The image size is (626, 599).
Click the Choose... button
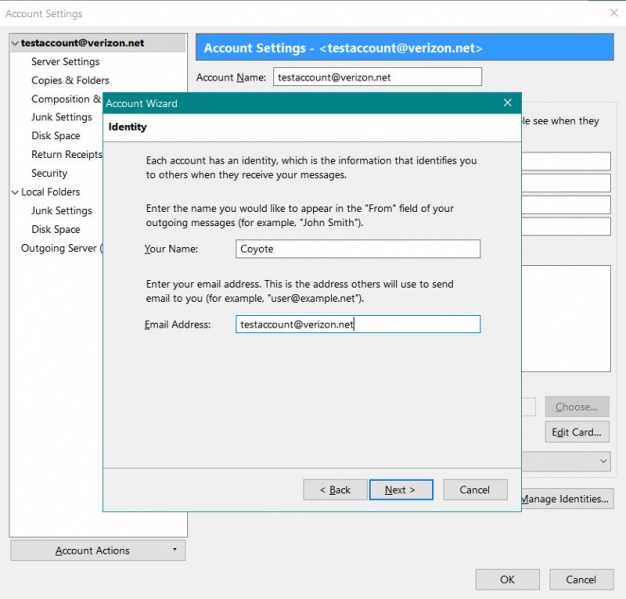577,407
